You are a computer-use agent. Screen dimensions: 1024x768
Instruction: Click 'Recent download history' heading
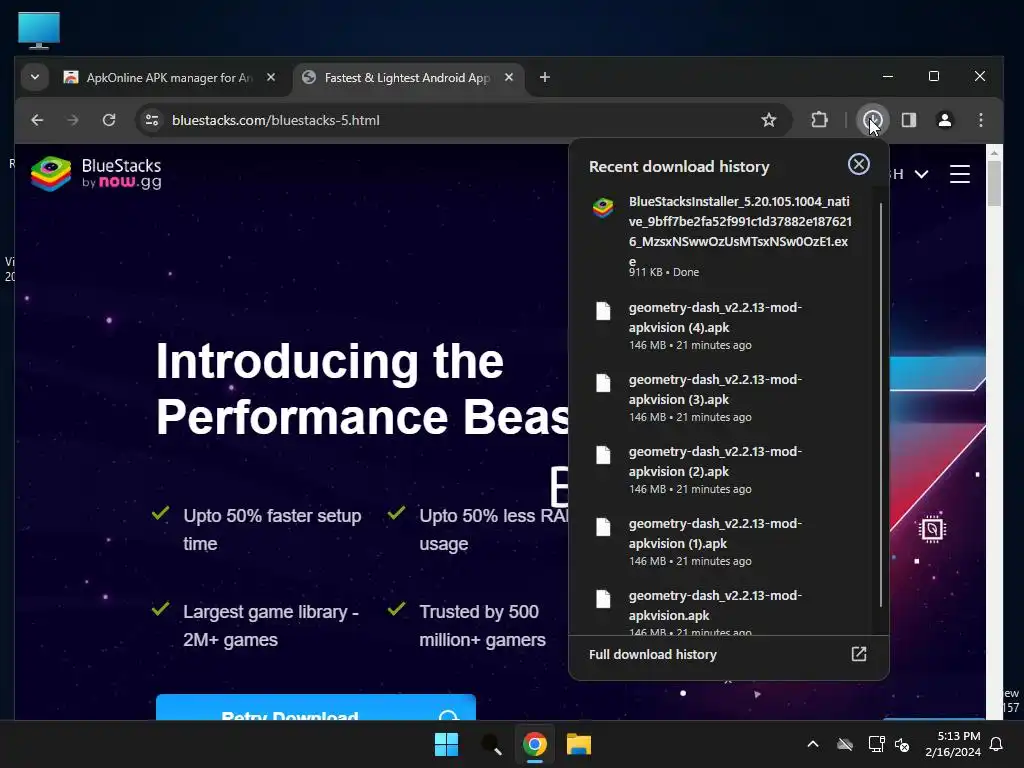(x=679, y=167)
